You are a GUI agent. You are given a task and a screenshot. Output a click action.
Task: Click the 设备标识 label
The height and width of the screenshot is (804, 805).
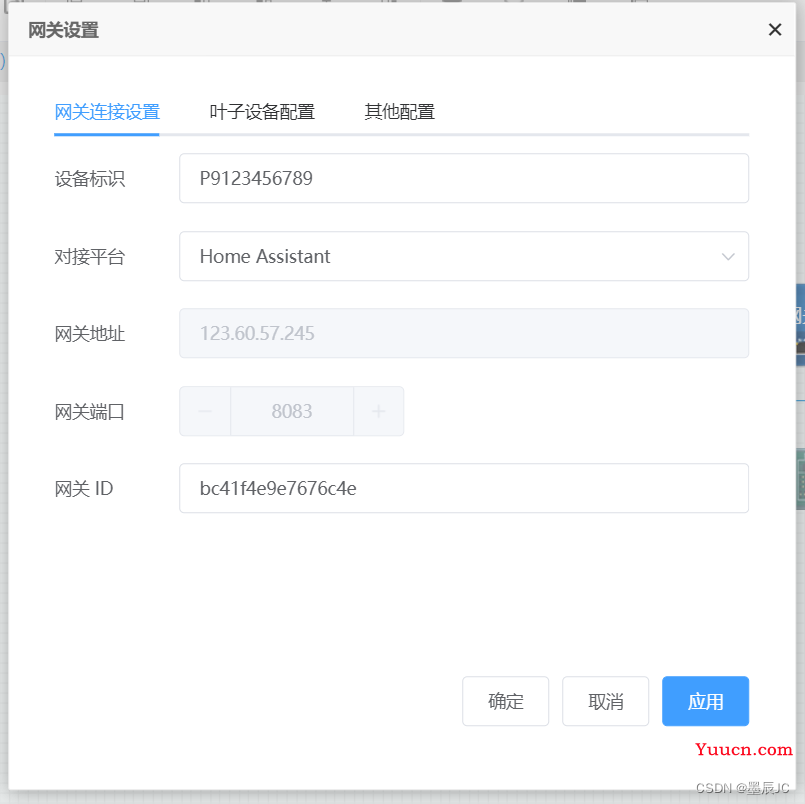(90, 179)
